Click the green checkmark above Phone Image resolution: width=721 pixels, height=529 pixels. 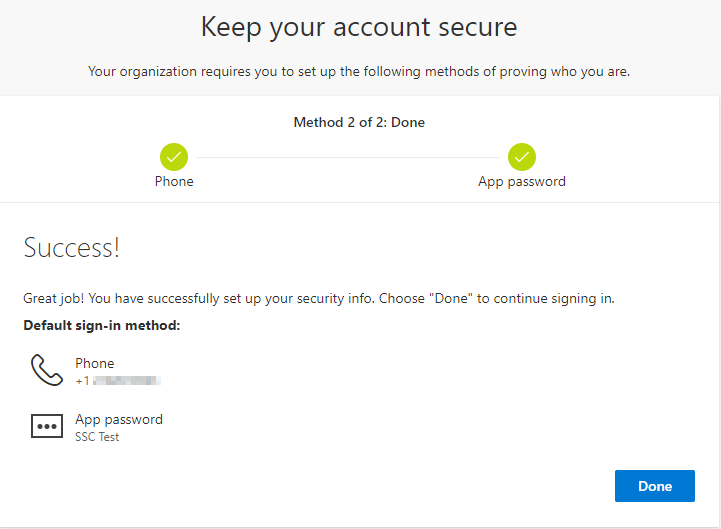pyautogui.click(x=174, y=157)
